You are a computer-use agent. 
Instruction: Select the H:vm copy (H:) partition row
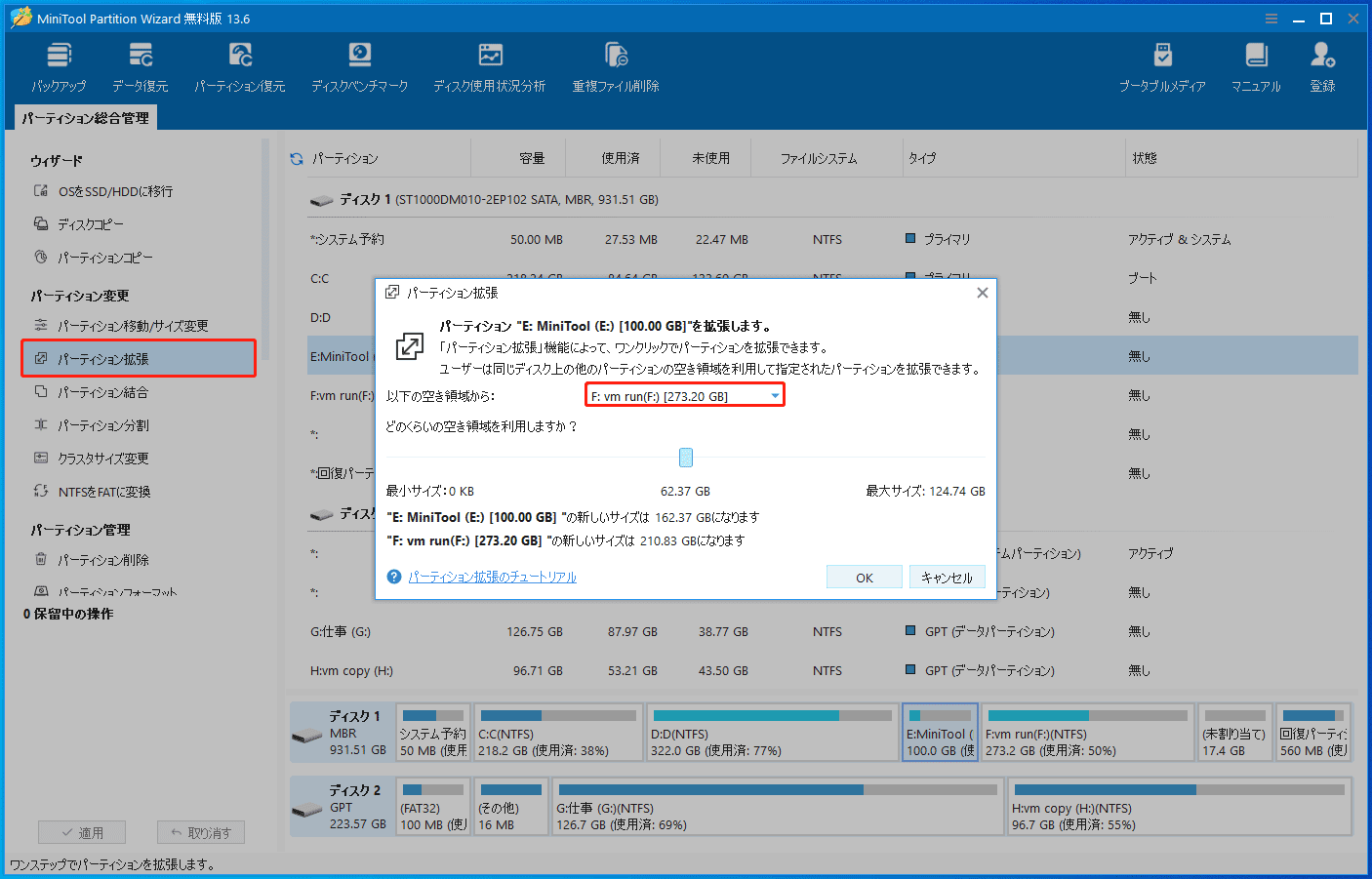coord(832,670)
